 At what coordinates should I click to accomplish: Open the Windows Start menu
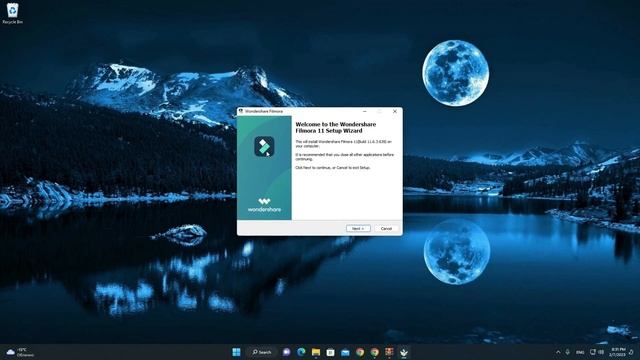pyautogui.click(x=236, y=352)
